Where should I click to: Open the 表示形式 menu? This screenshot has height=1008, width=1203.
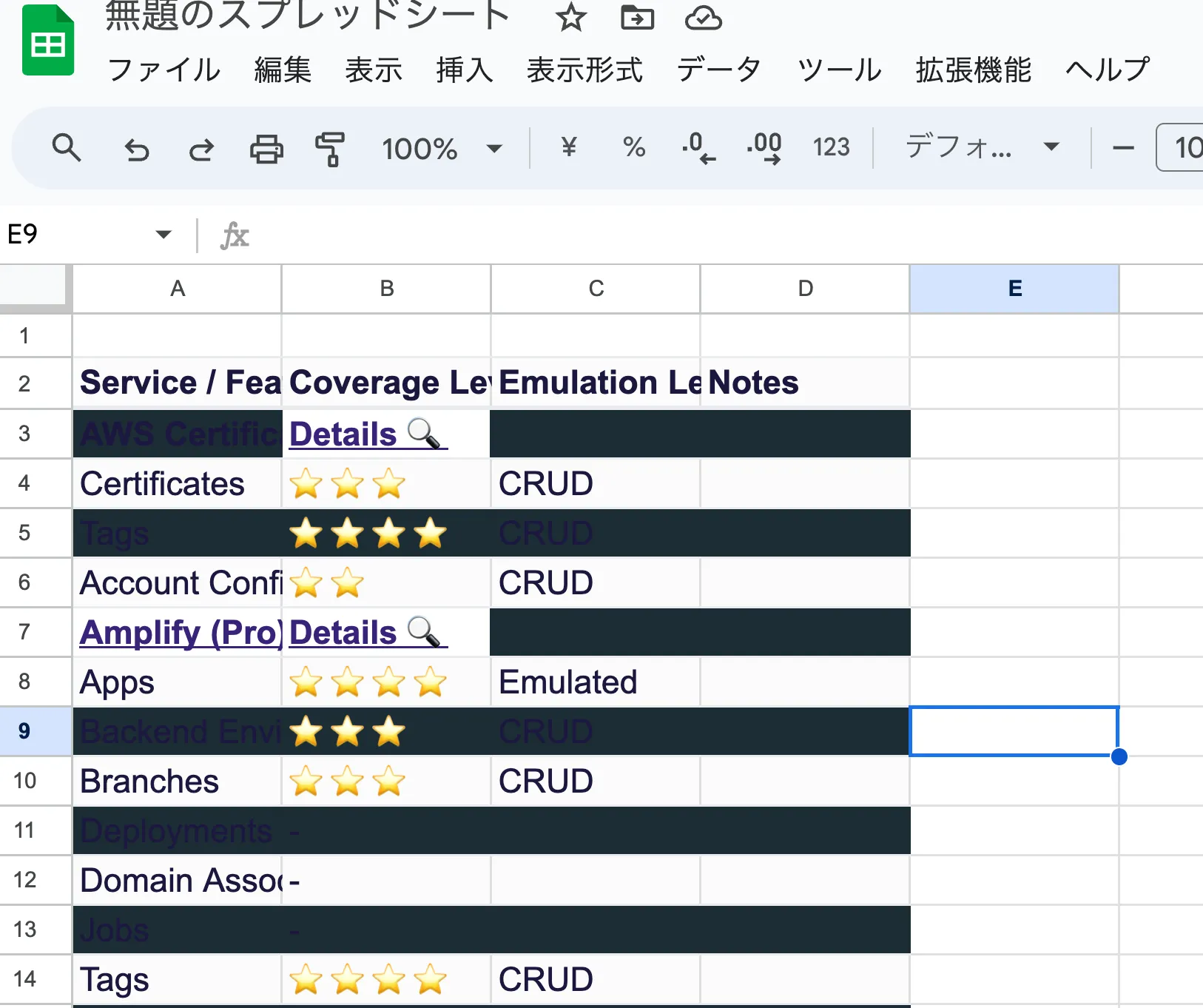pyautogui.click(x=584, y=70)
